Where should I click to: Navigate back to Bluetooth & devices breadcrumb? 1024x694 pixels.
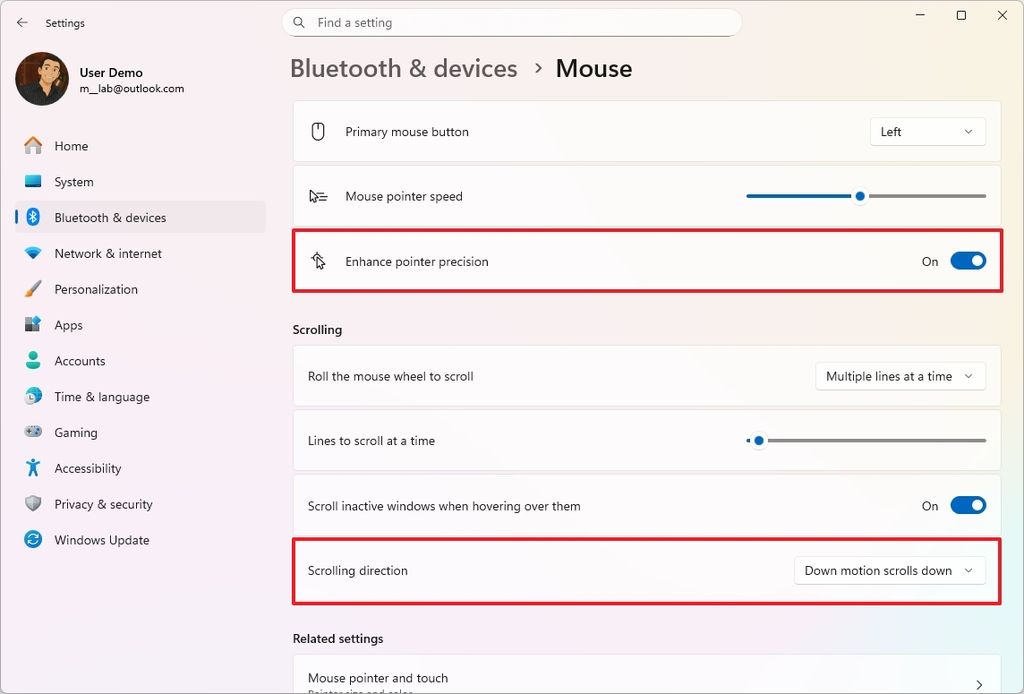point(403,68)
